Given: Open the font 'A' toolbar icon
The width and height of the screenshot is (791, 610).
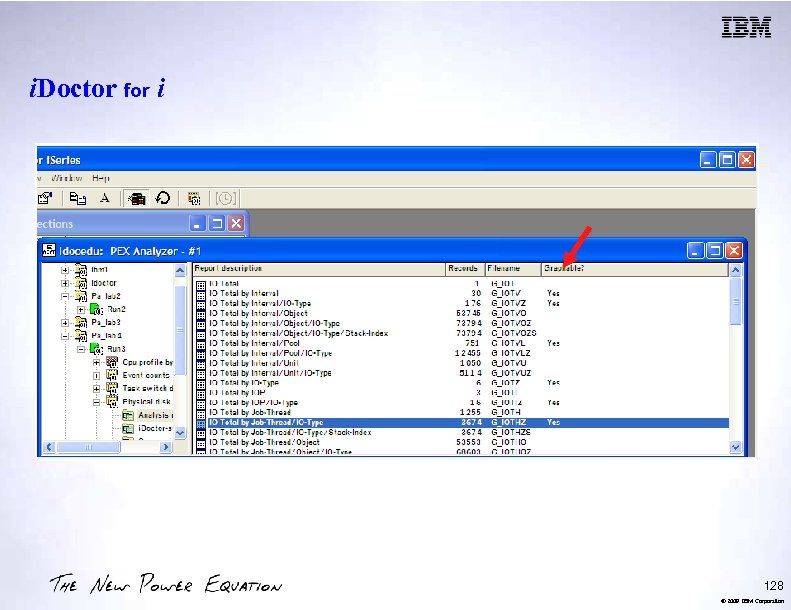Looking at the screenshot, I should (104, 198).
